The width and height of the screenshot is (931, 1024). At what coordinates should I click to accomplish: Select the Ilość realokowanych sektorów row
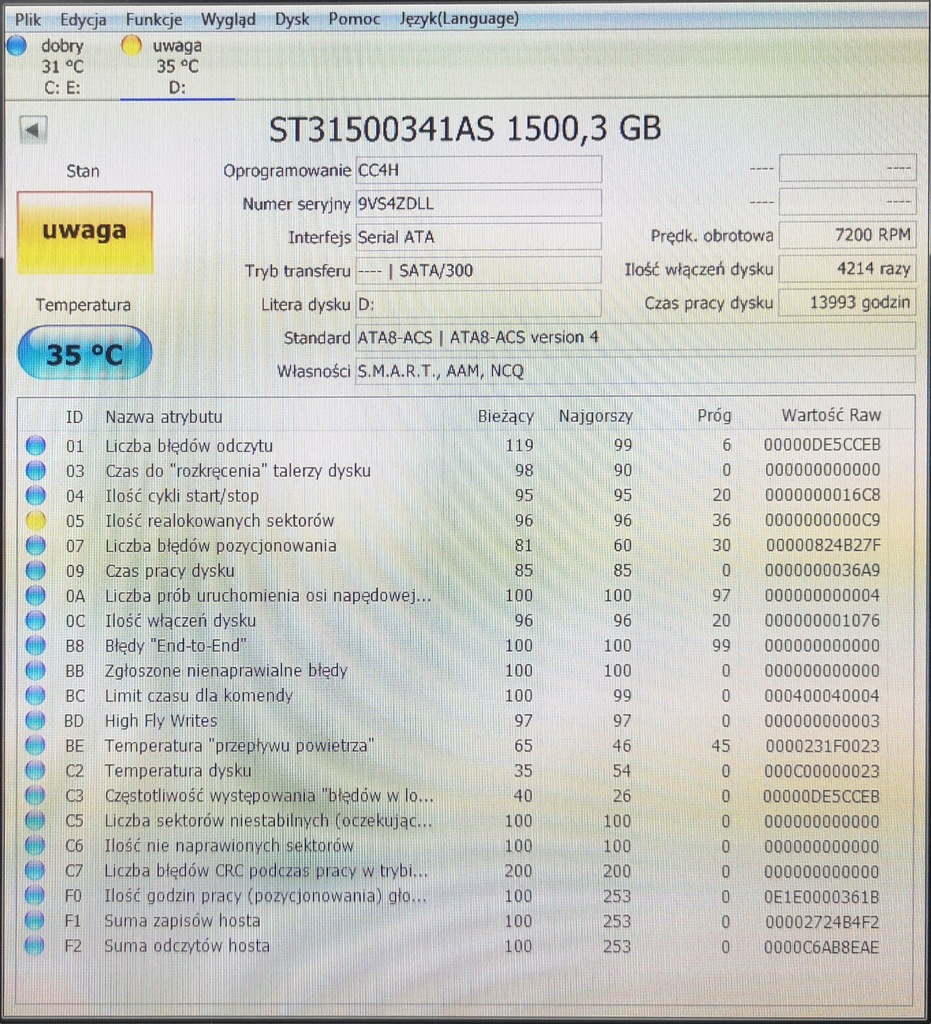[x=465, y=520]
